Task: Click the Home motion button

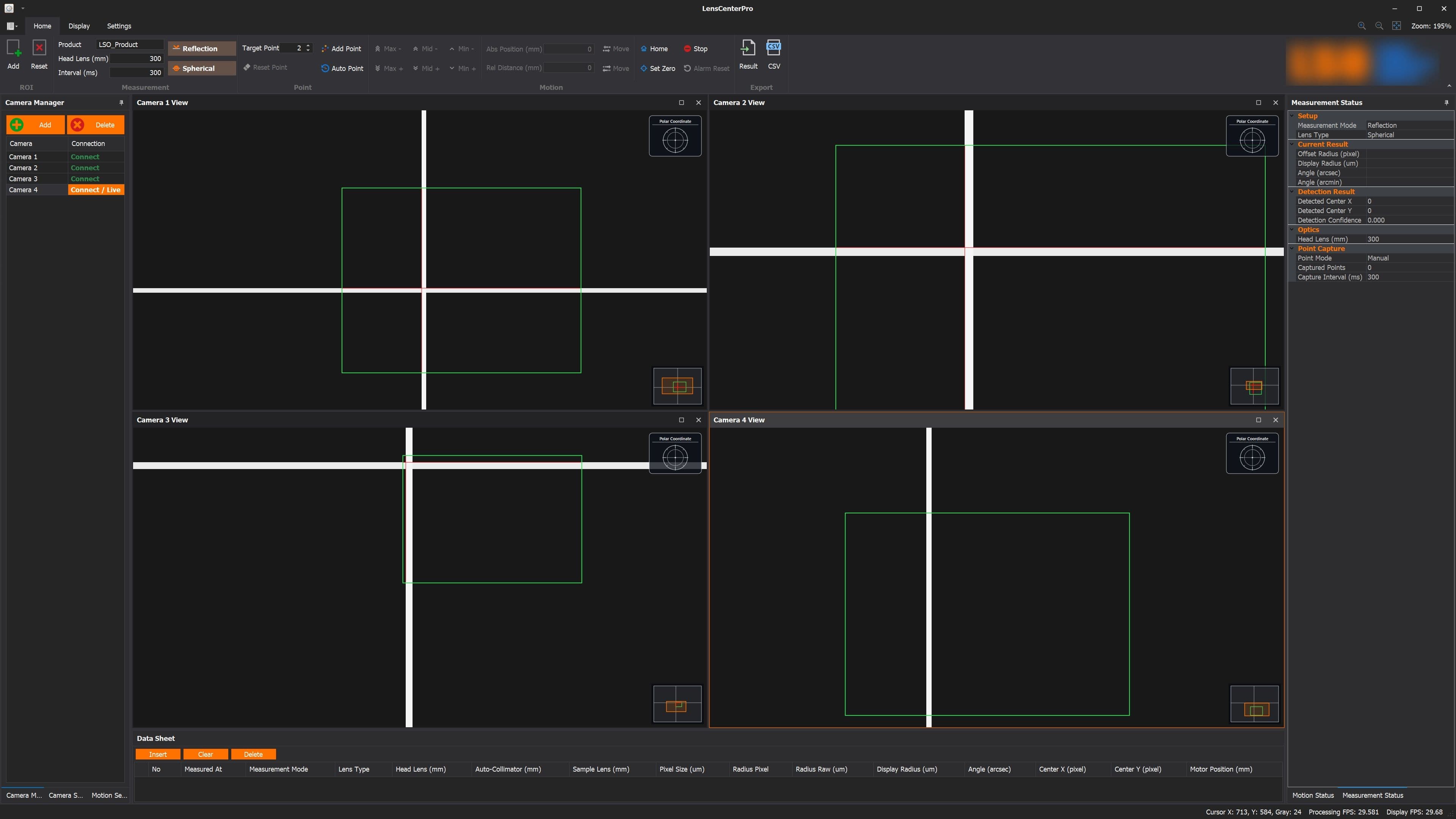Action: 654,49
